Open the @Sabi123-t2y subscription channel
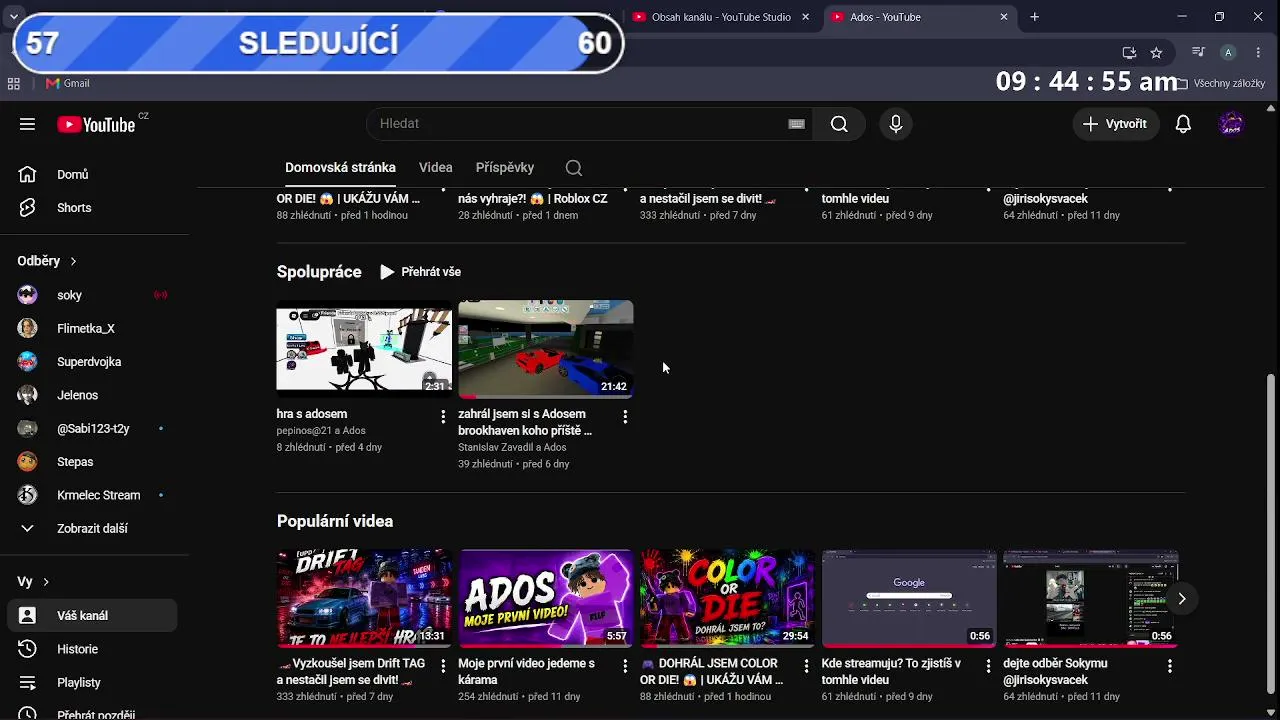Viewport: 1280px width, 720px height. (x=92, y=428)
